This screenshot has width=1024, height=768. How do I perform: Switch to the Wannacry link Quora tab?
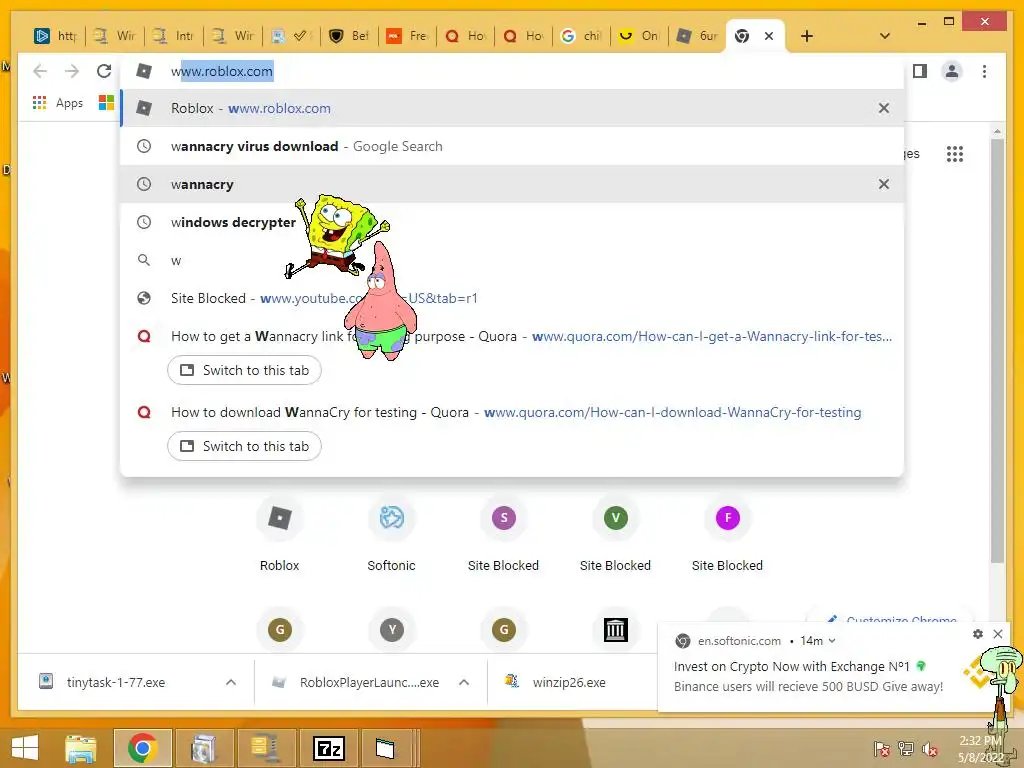(x=244, y=370)
